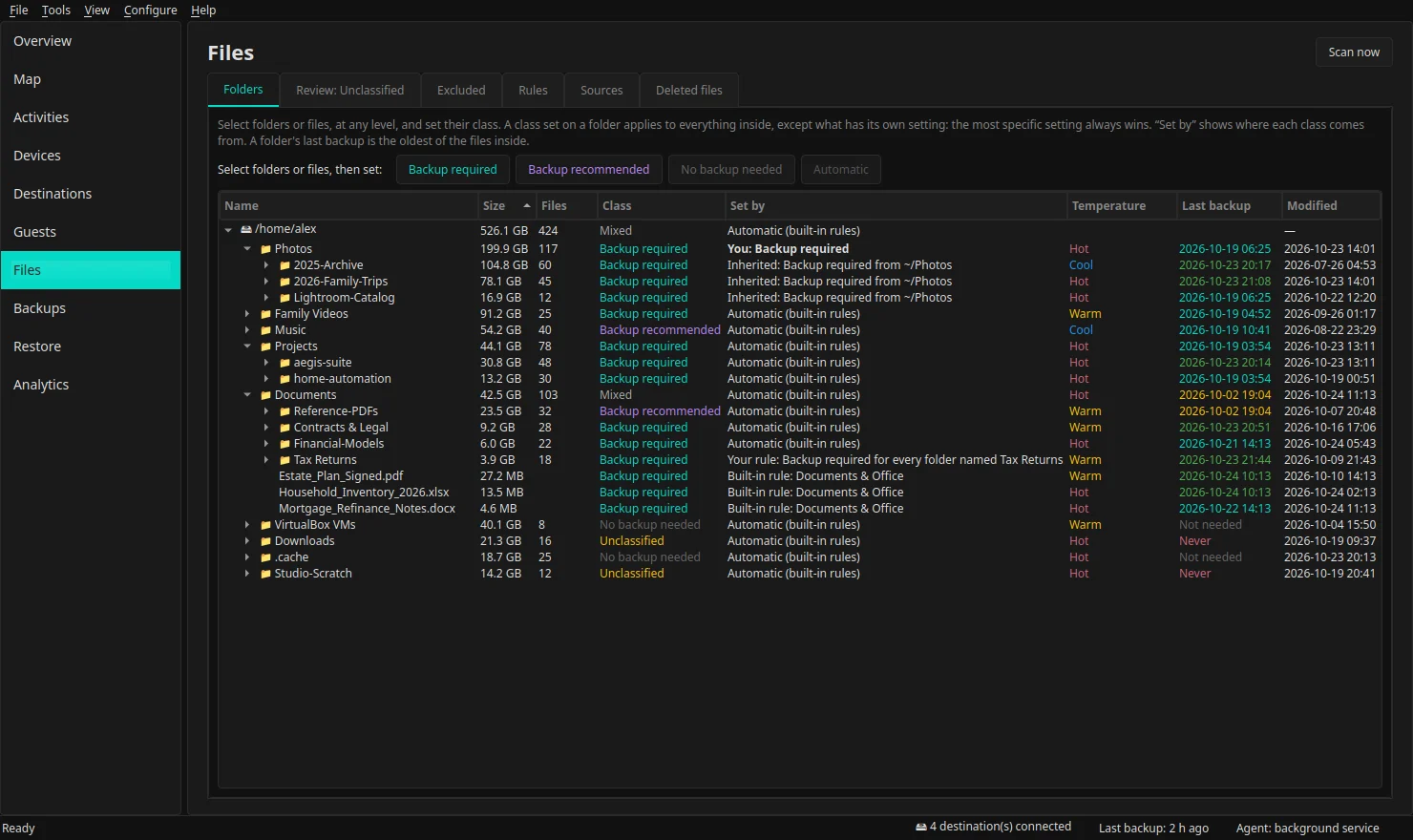
Task: Click the Downloads folder icon
Action: click(x=266, y=541)
